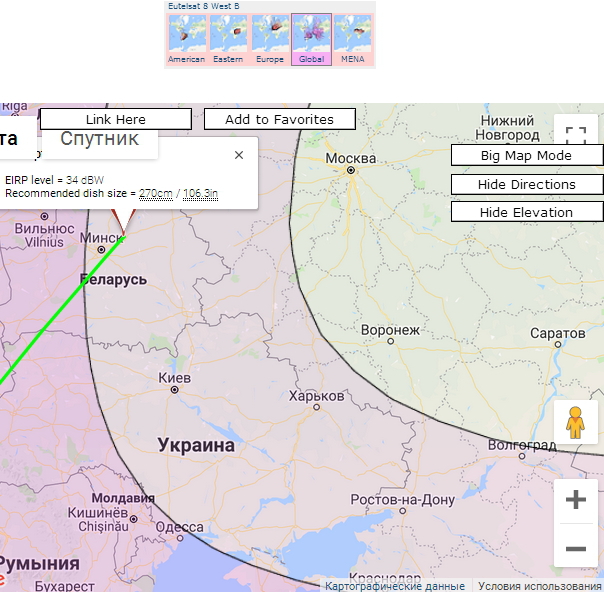This screenshot has height=592, width=604.
Task: Click the Харьков city marker
Action: coord(317,407)
